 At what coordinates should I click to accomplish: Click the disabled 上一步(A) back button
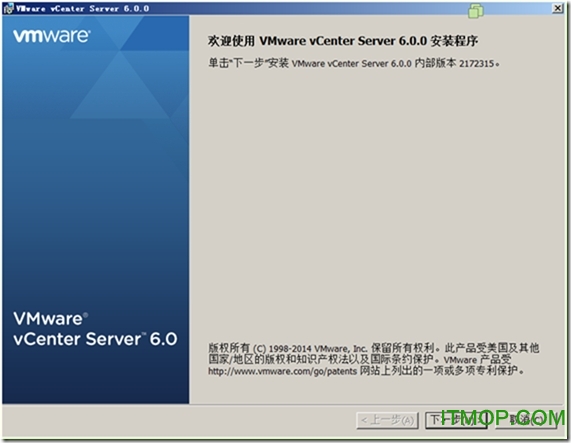coord(387,420)
